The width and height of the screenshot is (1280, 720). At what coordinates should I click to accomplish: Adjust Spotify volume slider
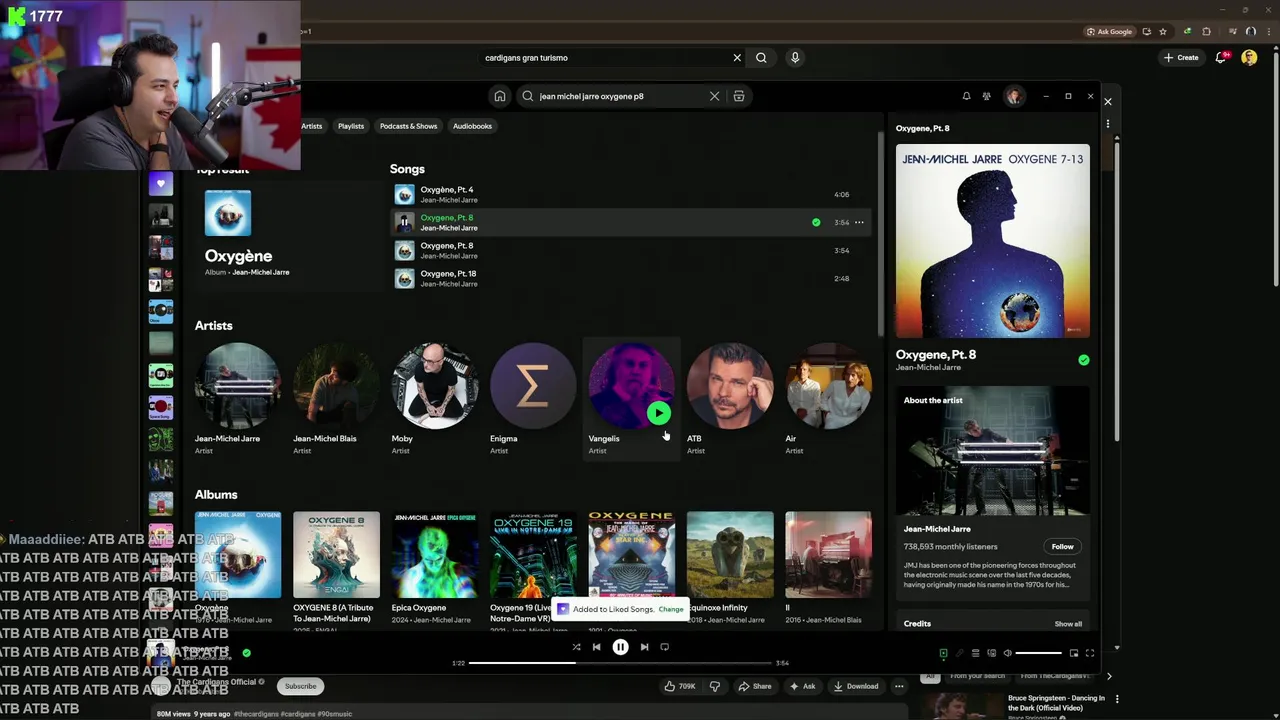[x=1039, y=653]
